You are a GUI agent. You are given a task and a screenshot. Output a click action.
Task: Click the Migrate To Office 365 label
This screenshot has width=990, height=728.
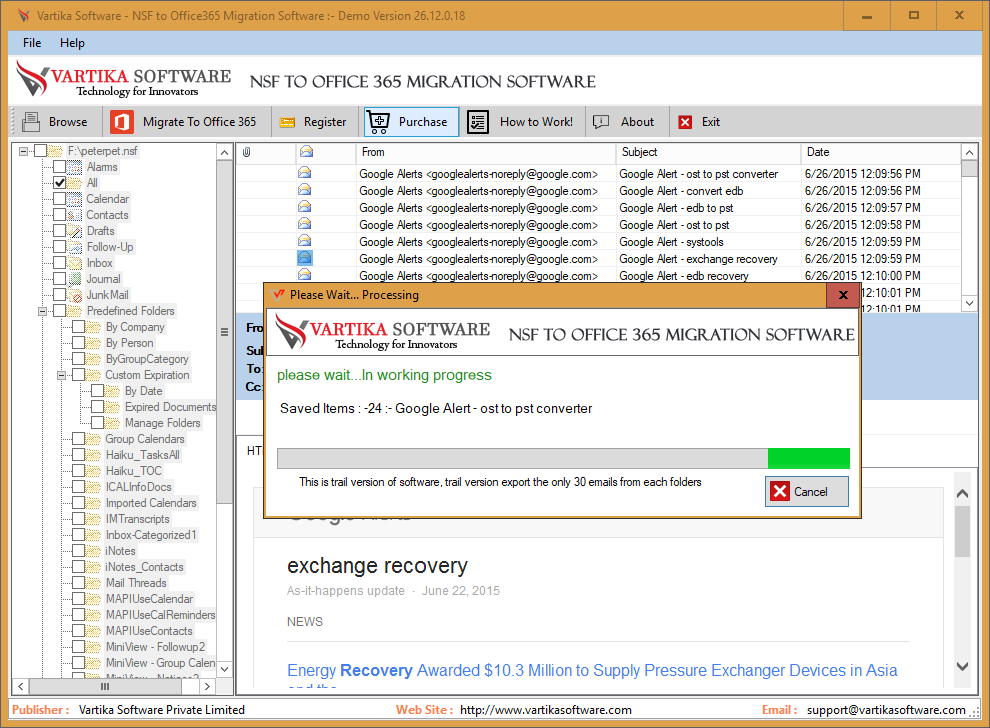tap(200, 122)
